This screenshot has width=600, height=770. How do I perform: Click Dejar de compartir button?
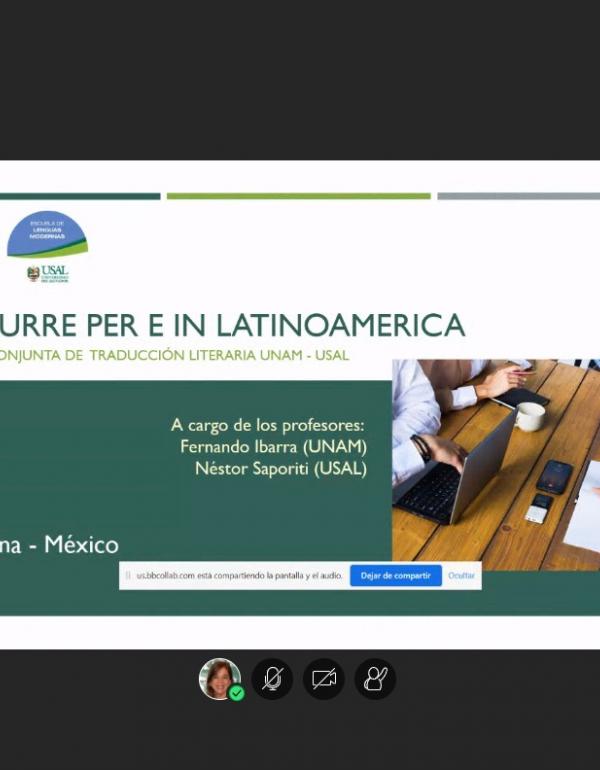click(396, 576)
